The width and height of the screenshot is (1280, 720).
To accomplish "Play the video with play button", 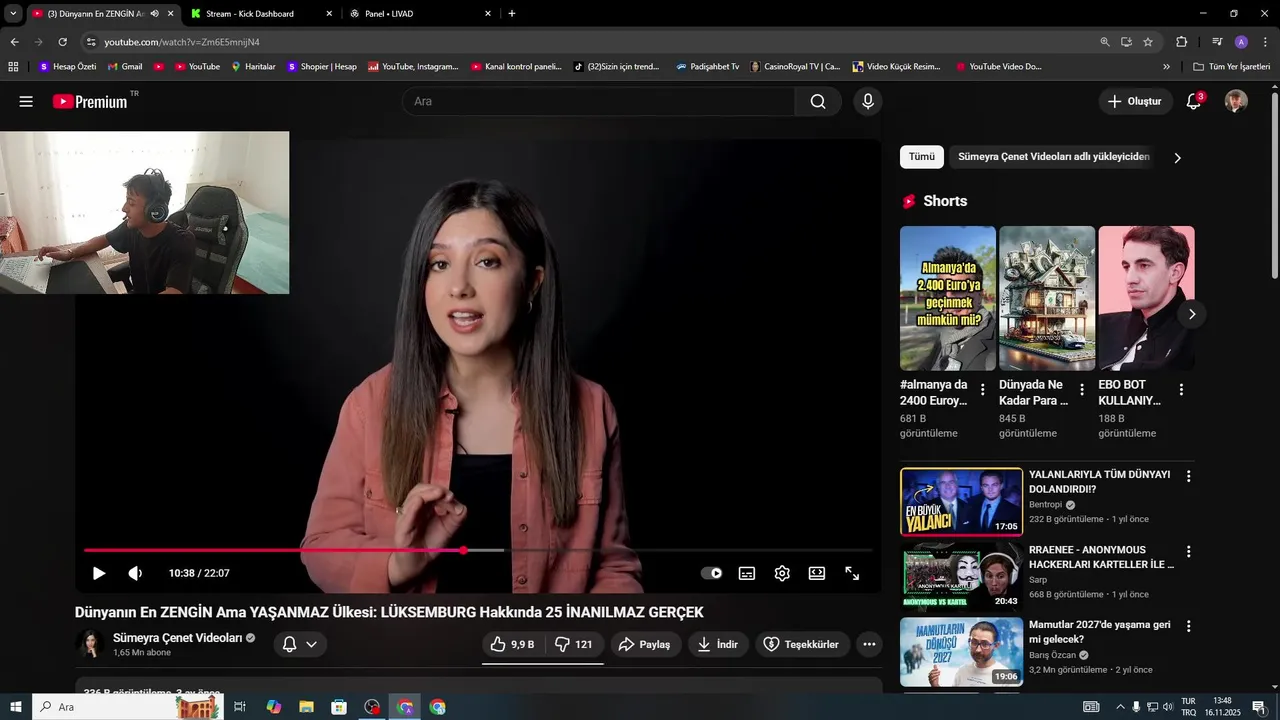I will tap(99, 573).
